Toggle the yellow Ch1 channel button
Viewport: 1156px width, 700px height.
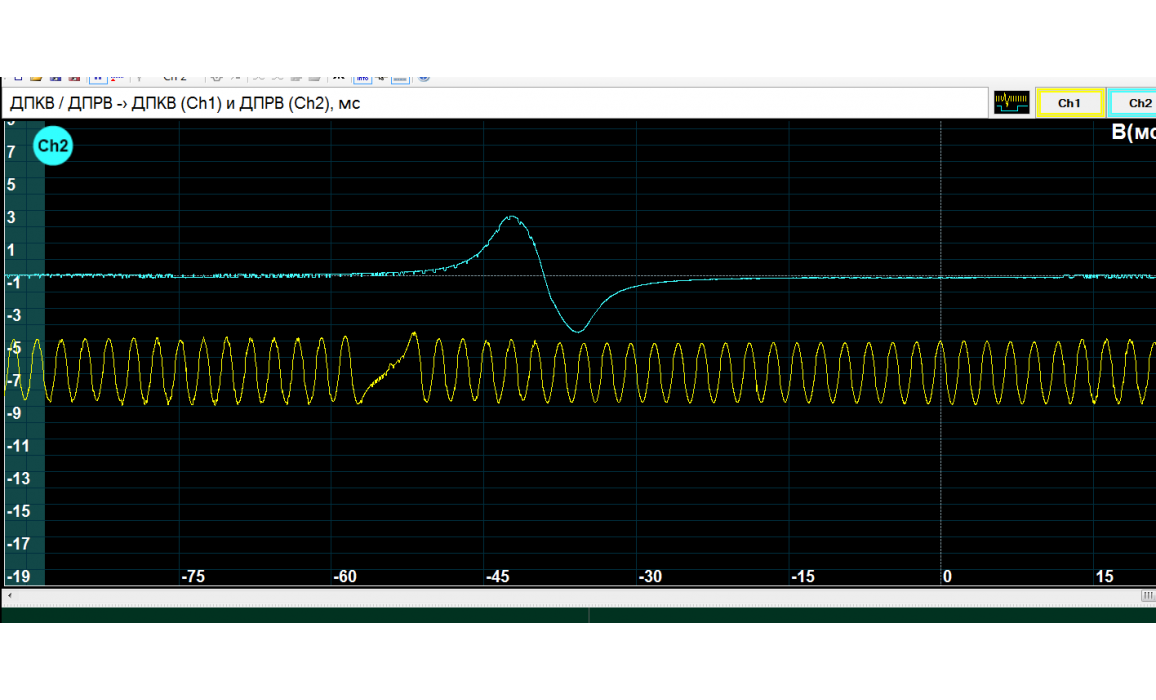1069,103
